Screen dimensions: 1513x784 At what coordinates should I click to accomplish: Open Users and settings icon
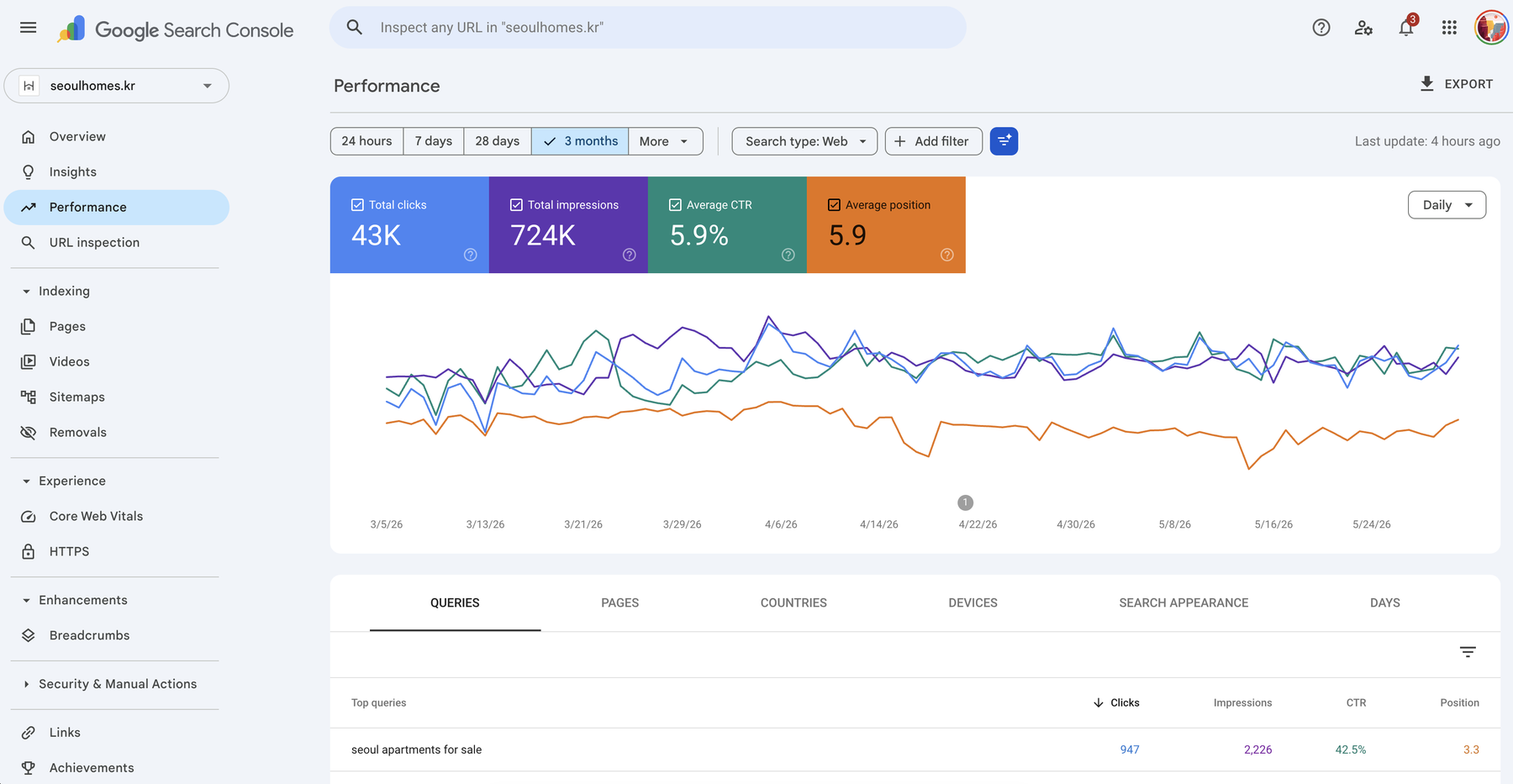1363,28
